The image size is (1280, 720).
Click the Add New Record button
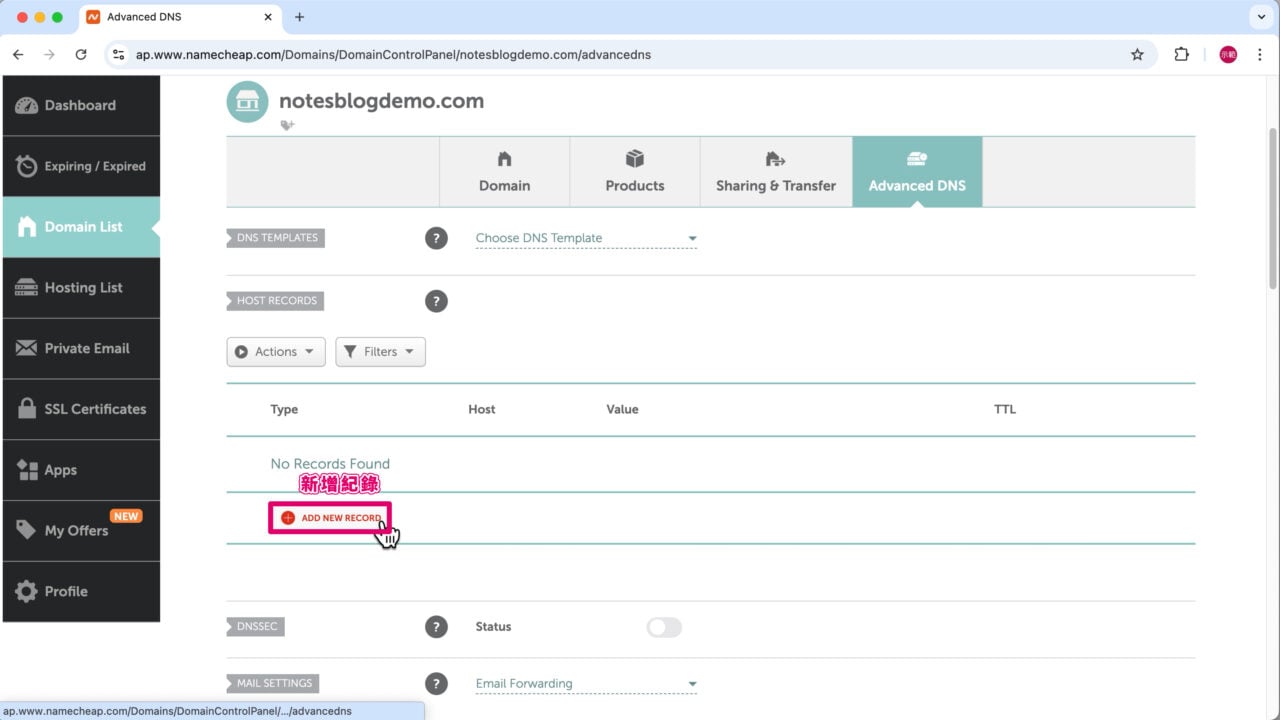330,518
